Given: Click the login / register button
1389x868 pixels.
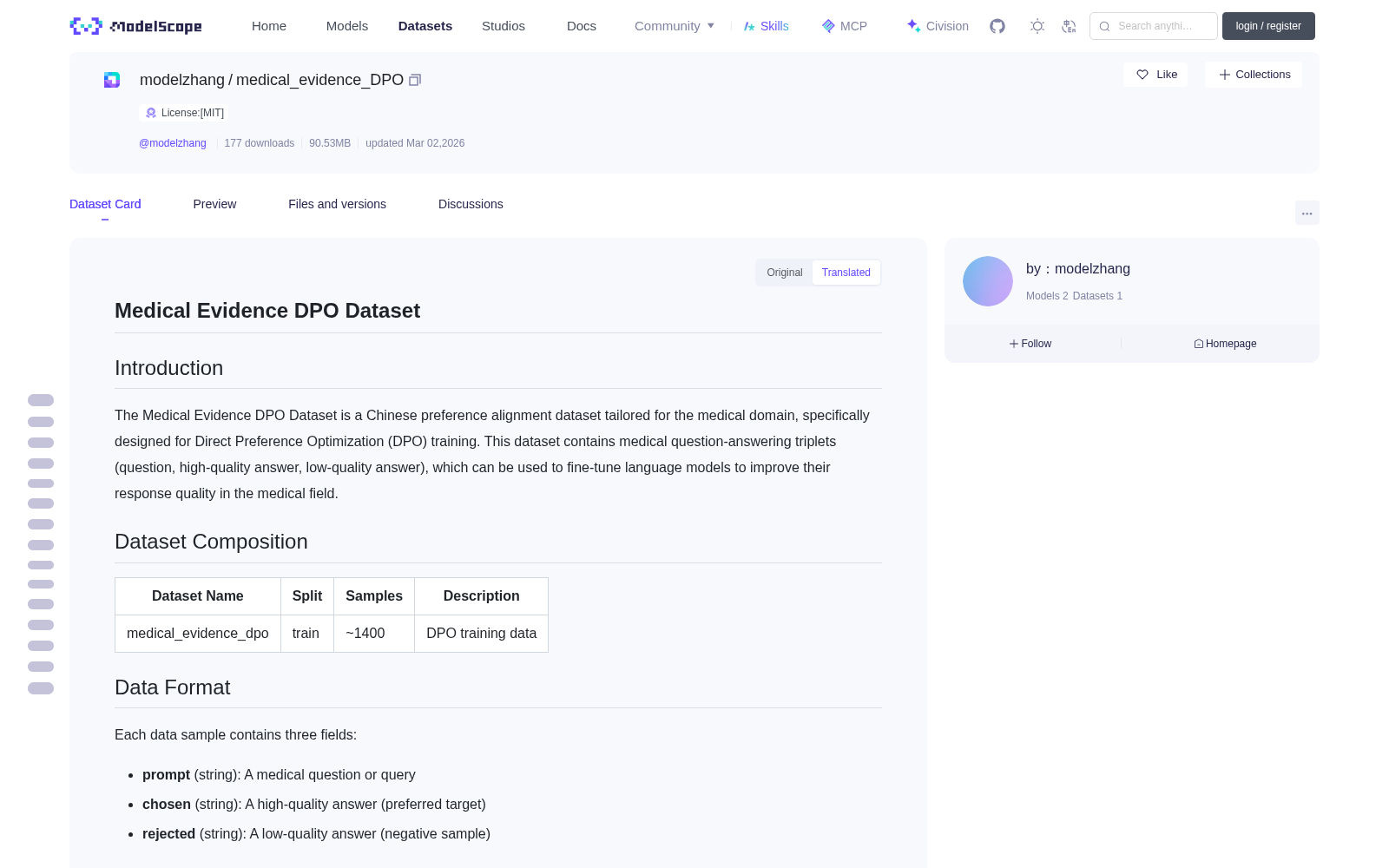Looking at the screenshot, I should [1268, 26].
